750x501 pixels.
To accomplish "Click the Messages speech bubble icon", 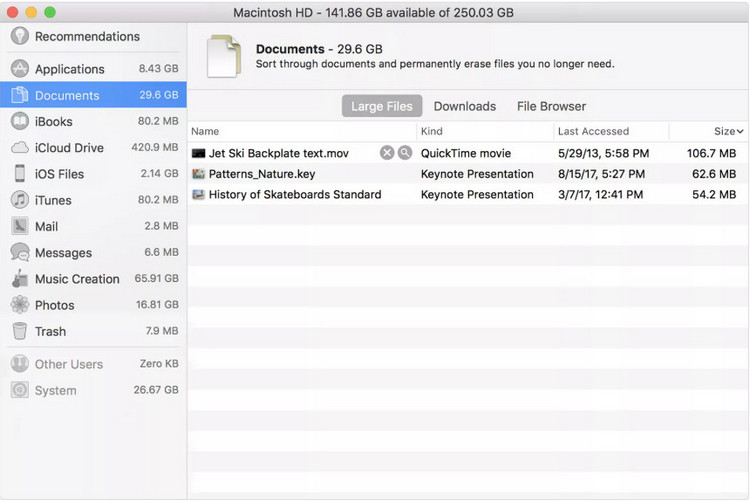I will 20,252.
